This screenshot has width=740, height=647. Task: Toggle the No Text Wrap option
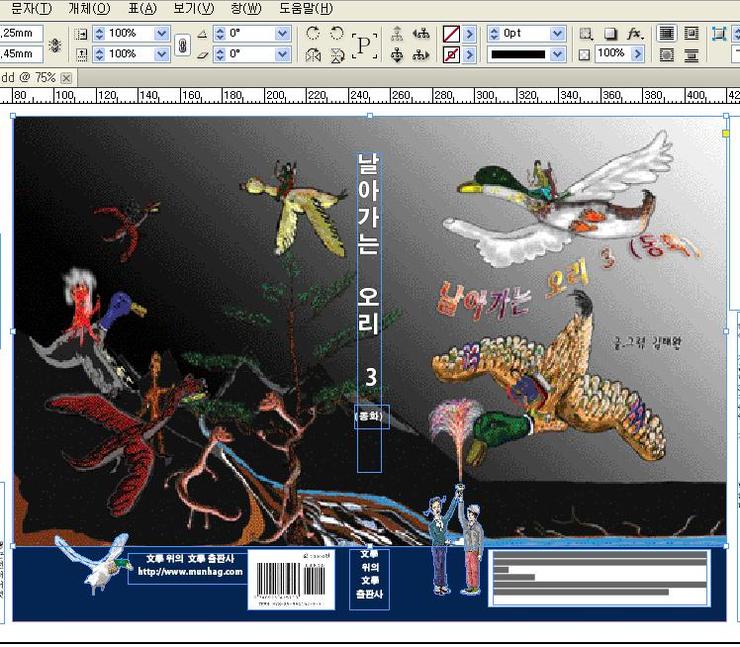coord(667,33)
